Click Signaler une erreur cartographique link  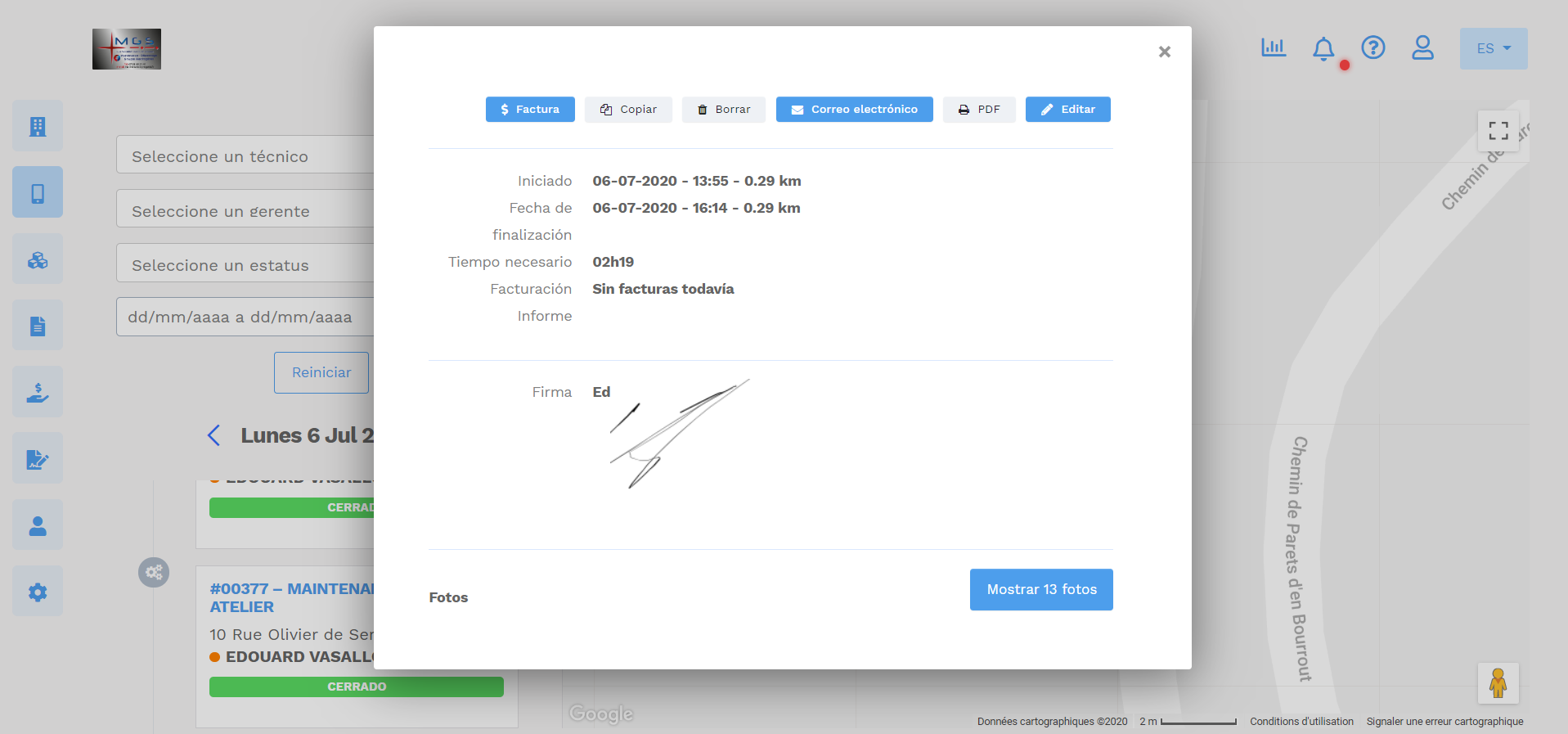(x=1444, y=722)
